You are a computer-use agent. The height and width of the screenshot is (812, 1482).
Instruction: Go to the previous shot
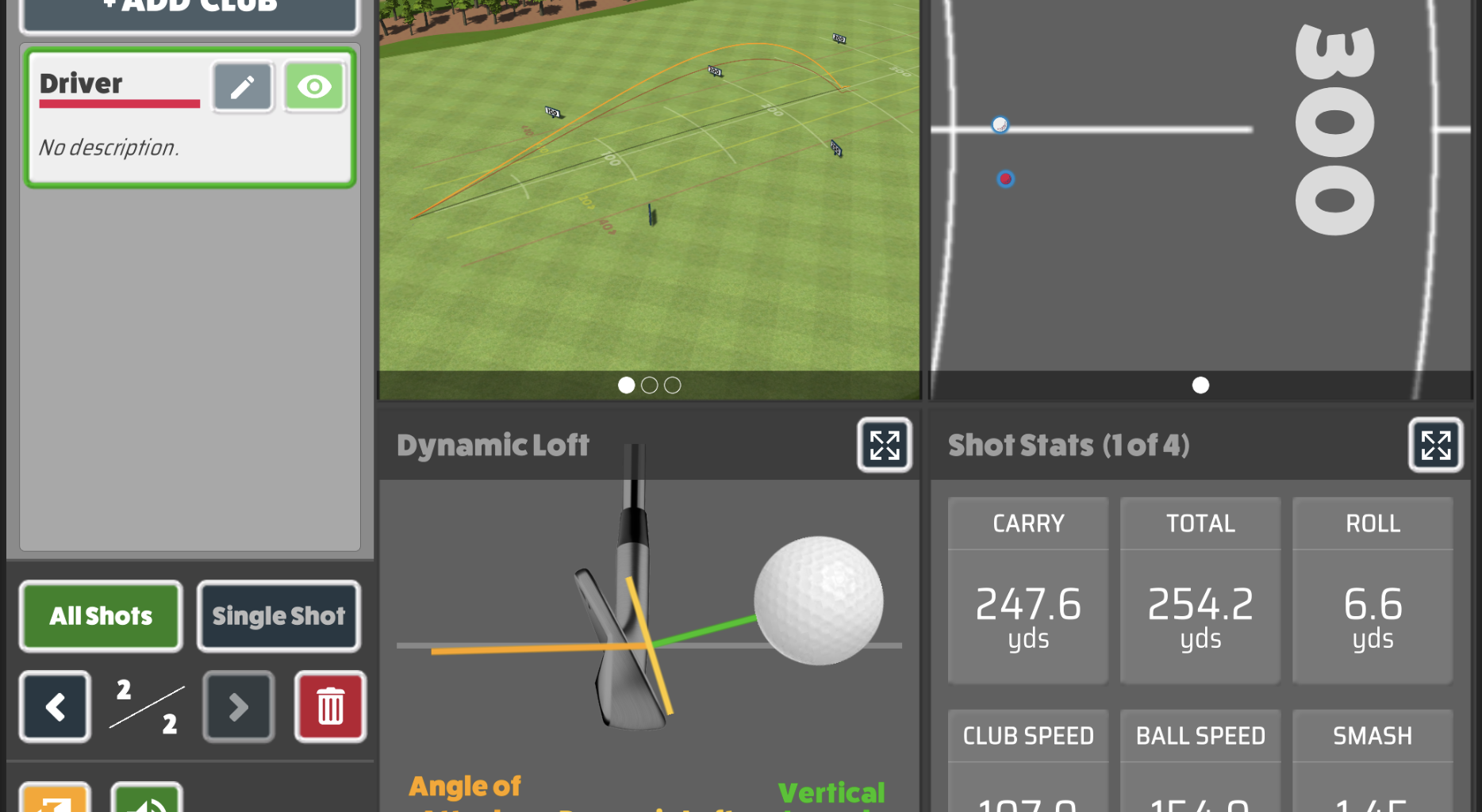click(x=55, y=707)
